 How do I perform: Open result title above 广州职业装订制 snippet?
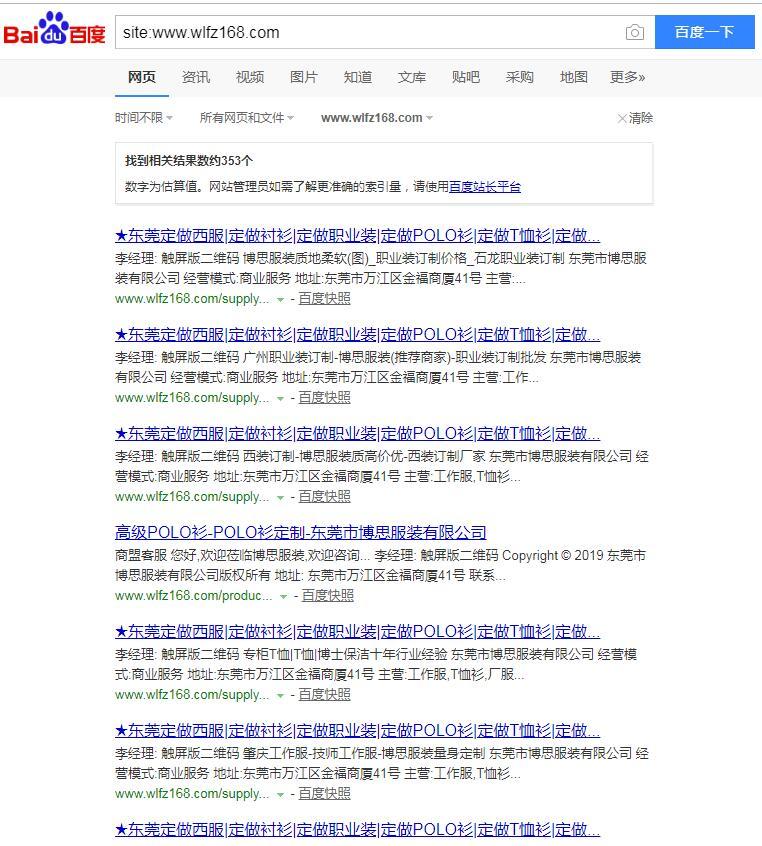coord(357,335)
